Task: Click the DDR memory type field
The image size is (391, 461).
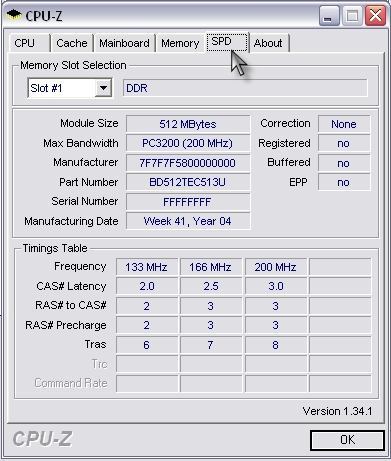Action: (245, 88)
